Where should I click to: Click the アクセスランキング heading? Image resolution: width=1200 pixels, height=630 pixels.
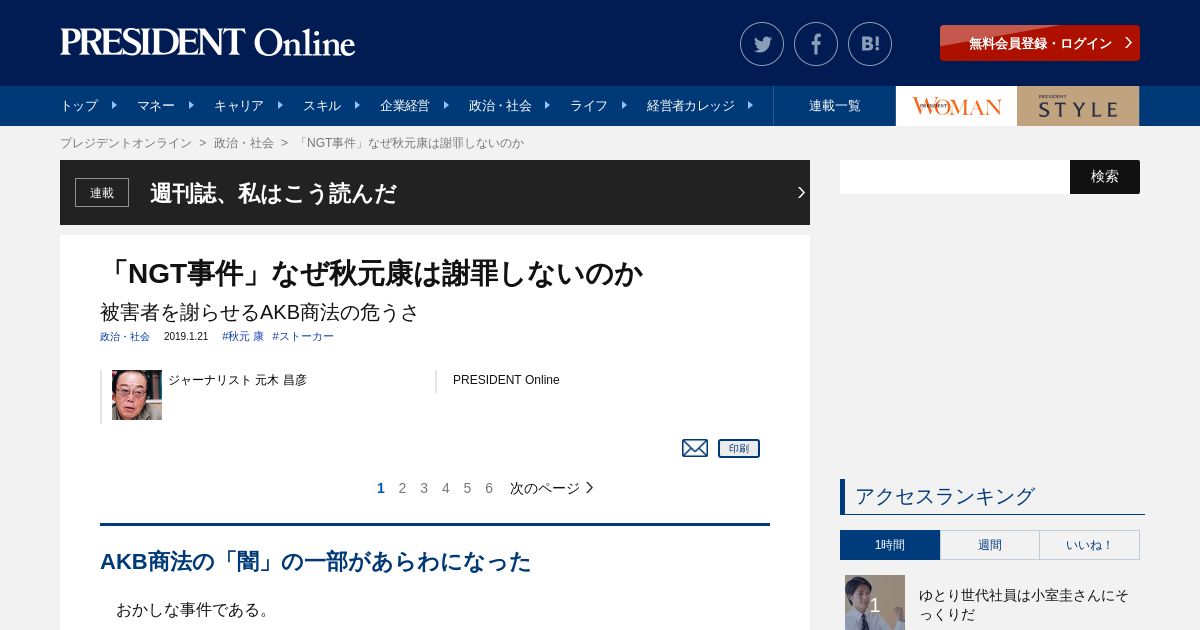click(x=945, y=496)
